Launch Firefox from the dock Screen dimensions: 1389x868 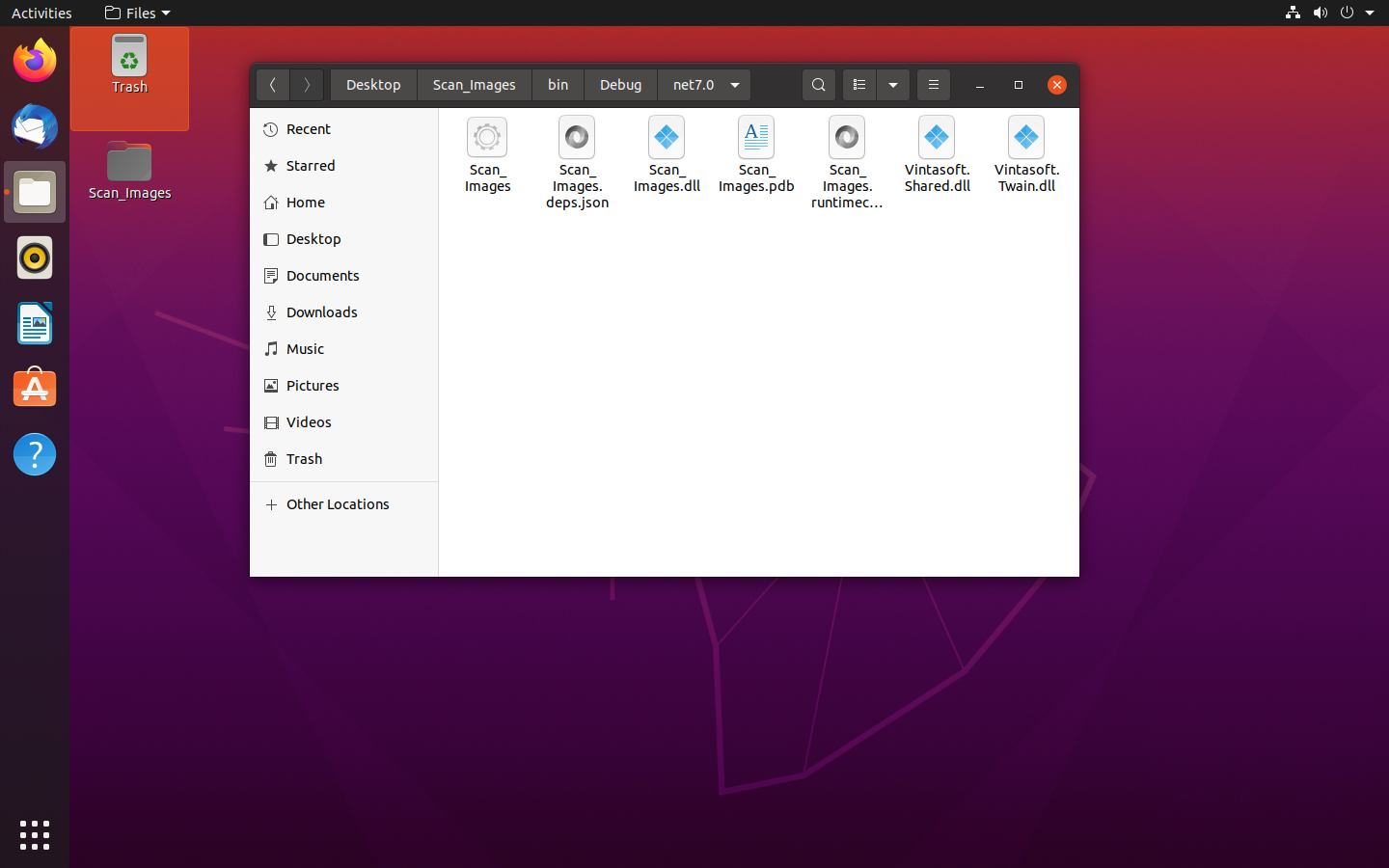(x=35, y=62)
